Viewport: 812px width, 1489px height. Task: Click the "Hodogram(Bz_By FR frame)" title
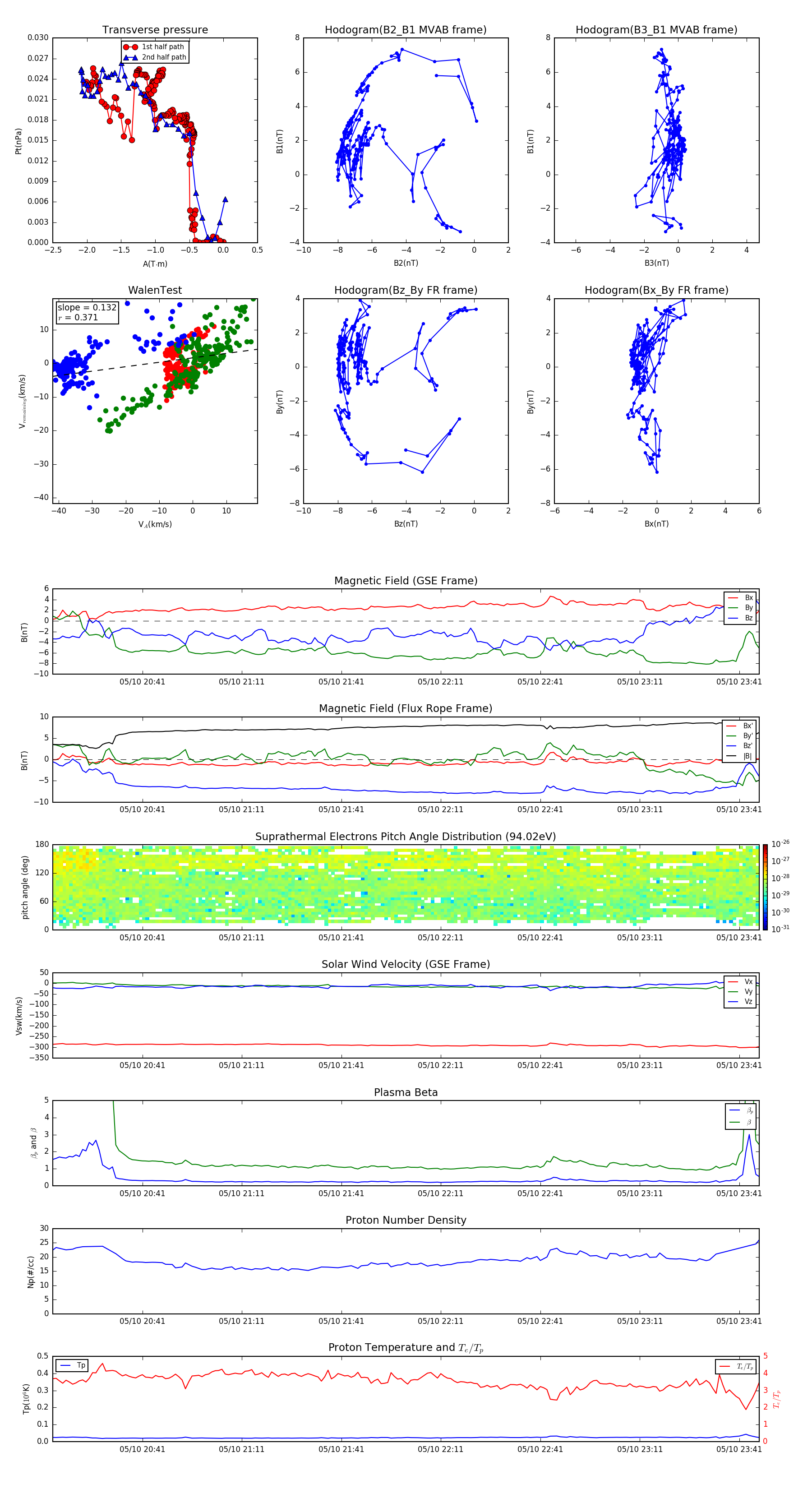[x=406, y=290]
